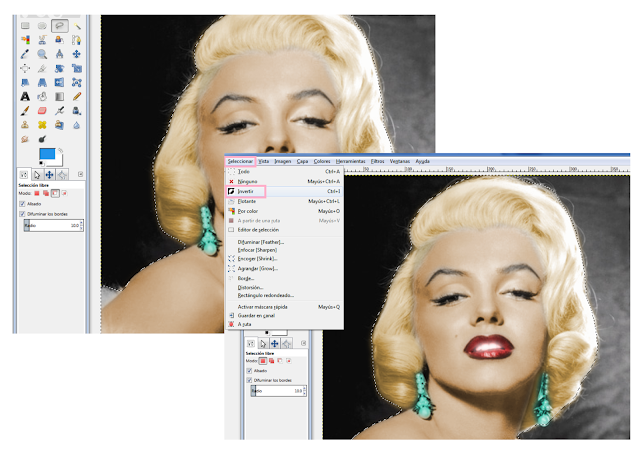
Task: Open the Seleccionar menu
Action: point(240,161)
